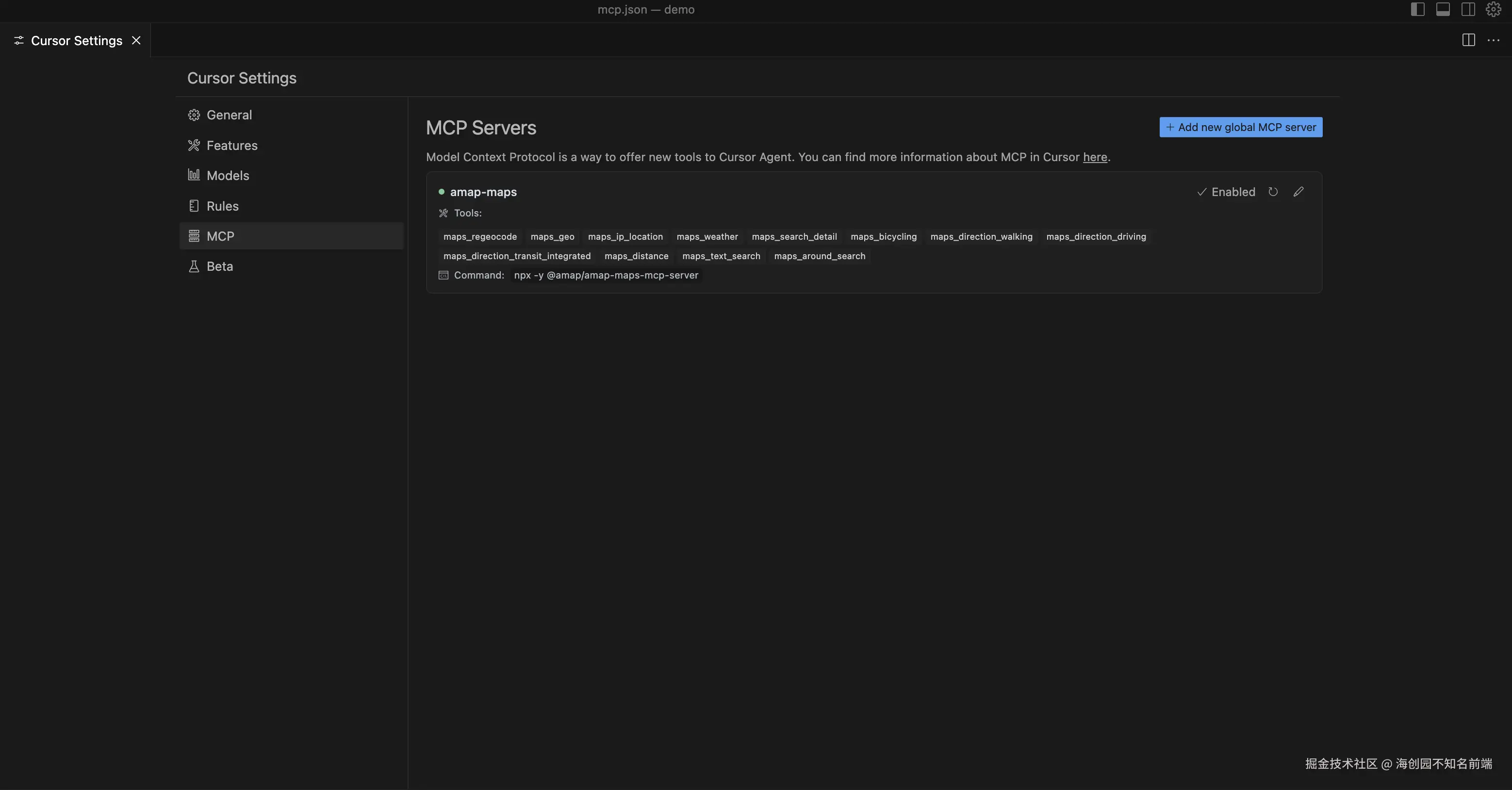The height and width of the screenshot is (790, 1512).
Task: Click the maps_text_search tool chip
Action: (721, 256)
